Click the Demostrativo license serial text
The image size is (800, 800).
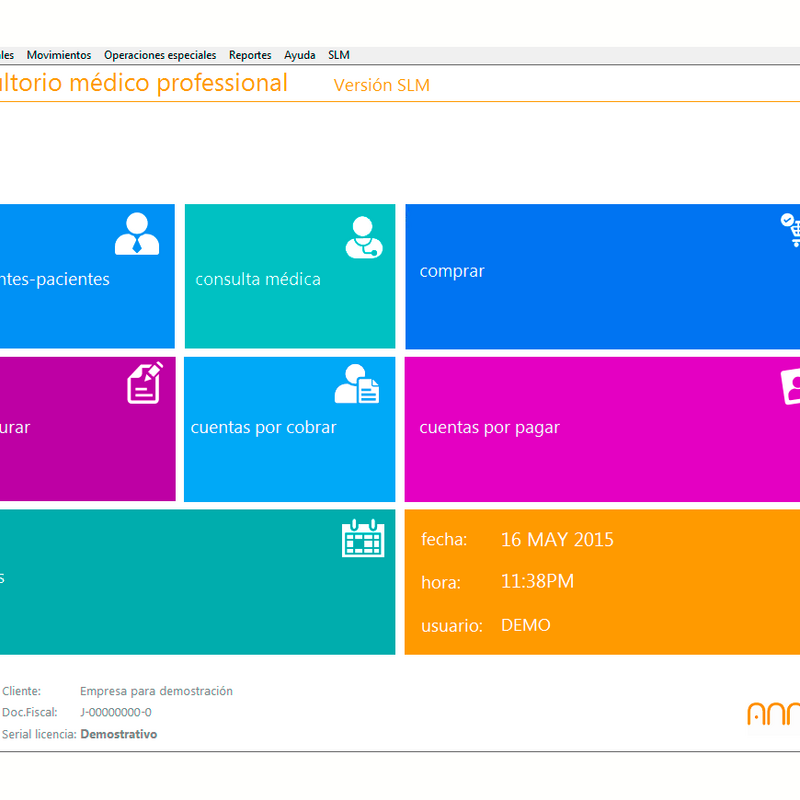point(119,734)
